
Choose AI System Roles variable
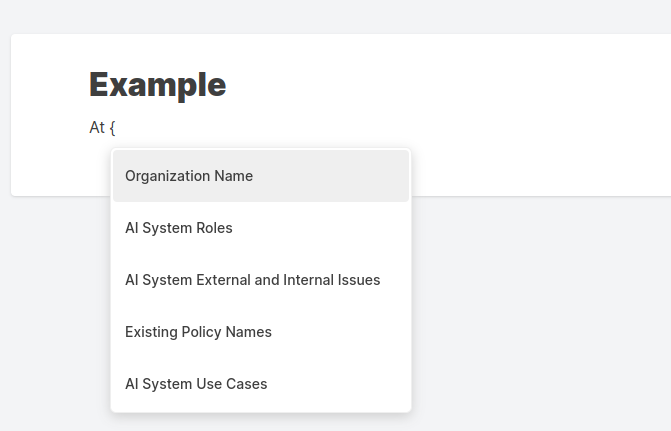click(179, 228)
